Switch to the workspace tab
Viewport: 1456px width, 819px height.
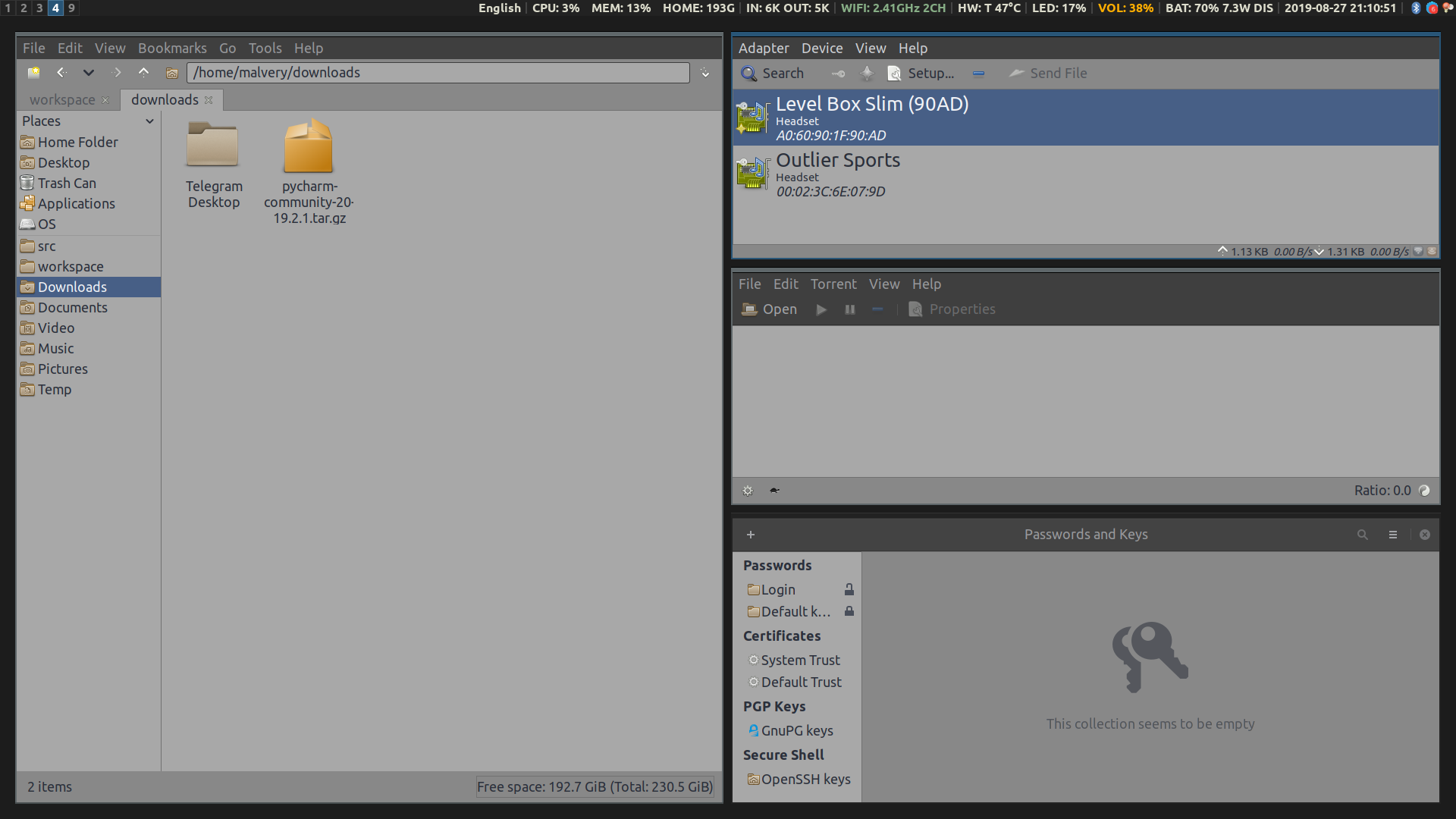pyautogui.click(x=63, y=100)
